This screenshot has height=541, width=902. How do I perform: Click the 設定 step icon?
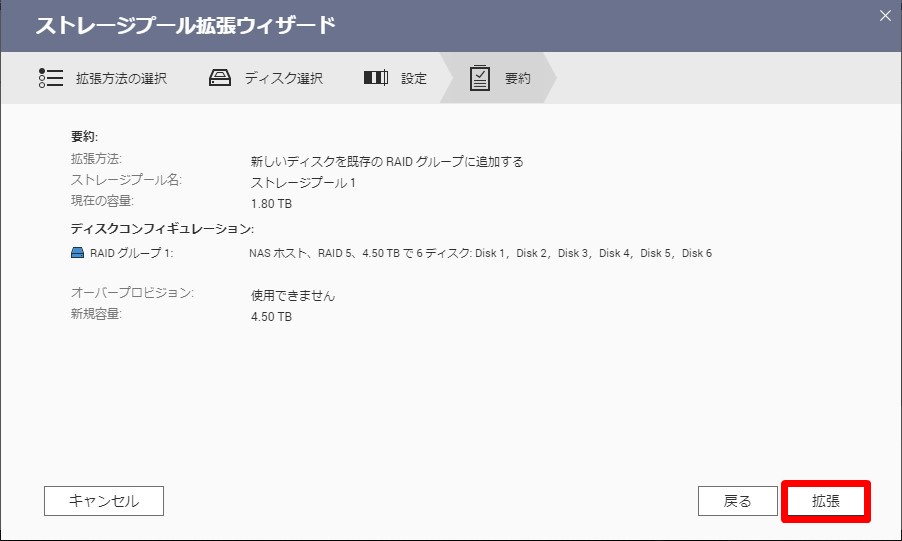pyautogui.click(x=376, y=78)
